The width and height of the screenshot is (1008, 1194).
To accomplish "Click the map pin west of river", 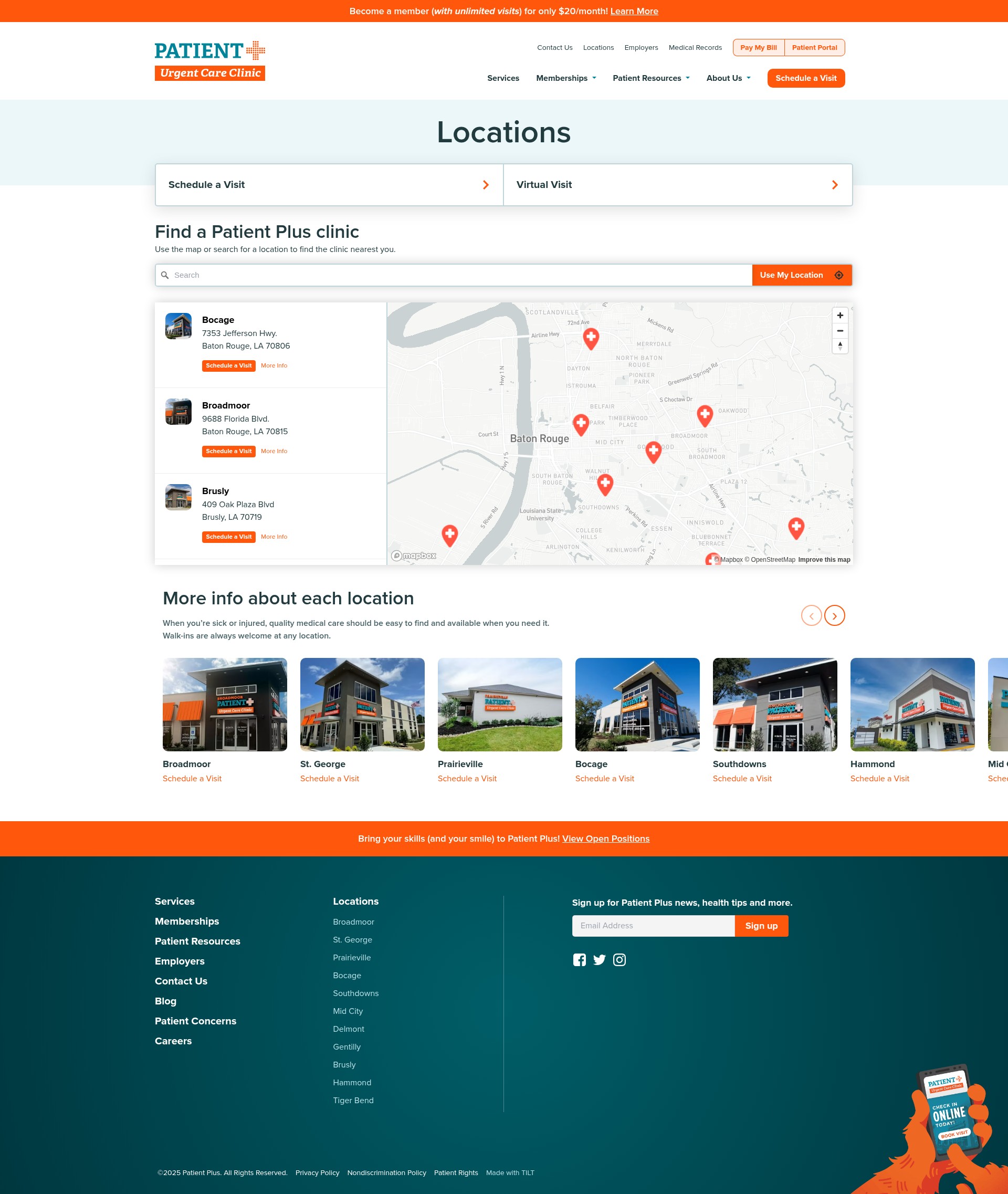I will (450, 536).
